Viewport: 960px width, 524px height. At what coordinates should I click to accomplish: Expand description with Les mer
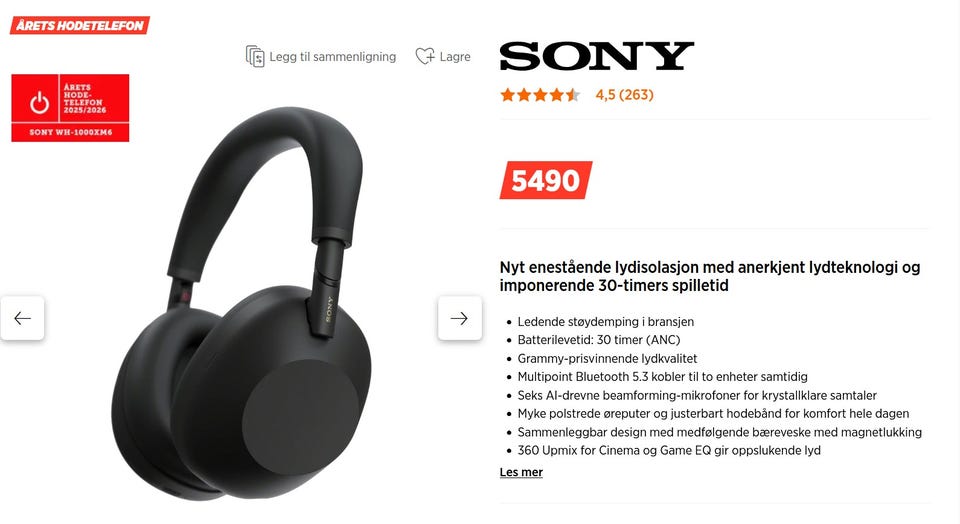click(x=521, y=472)
